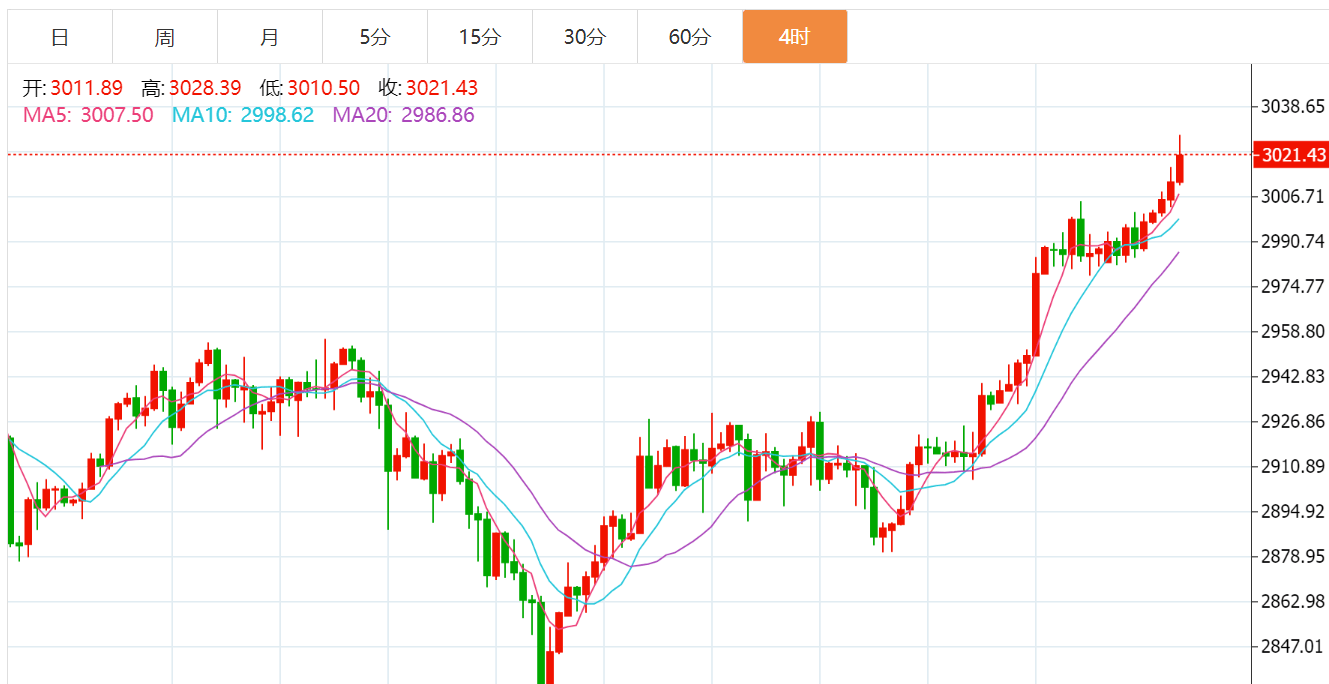Switch to the 日 (daily) chart tab

pyautogui.click(x=60, y=37)
